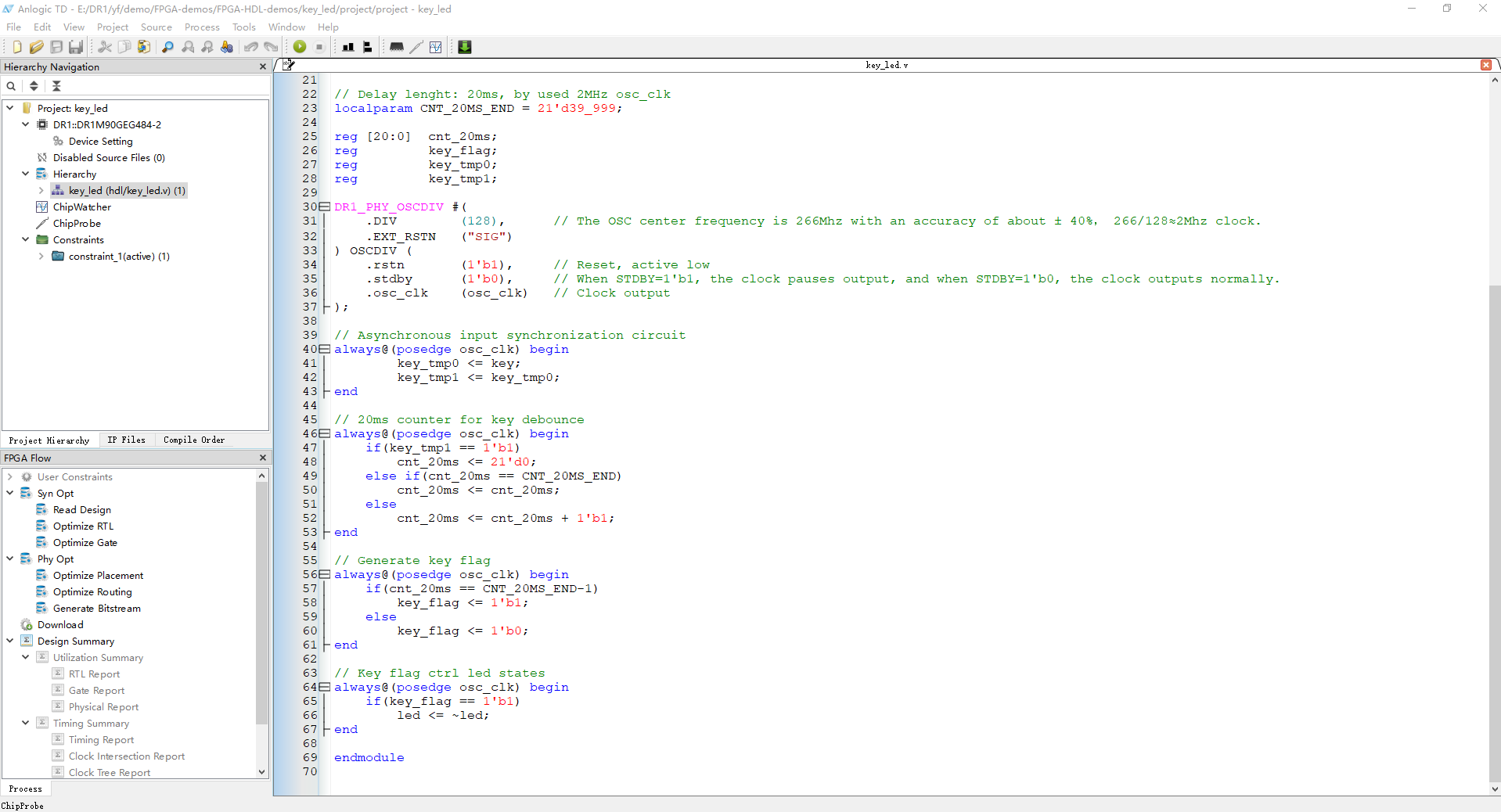Viewport: 1501px width, 812px height.
Task: Click Download in the FPGA Flow tree
Action: click(60, 624)
